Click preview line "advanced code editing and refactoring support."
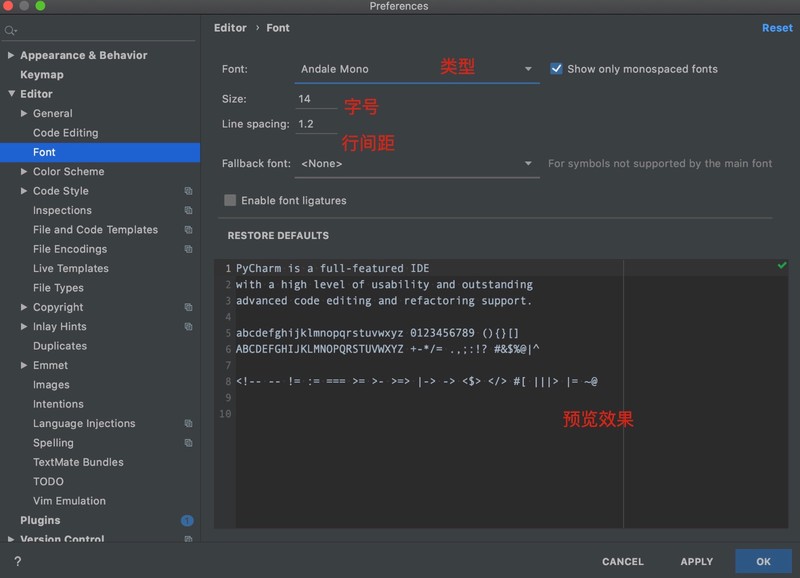This screenshot has width=800, height=578. tap(384, 301)
